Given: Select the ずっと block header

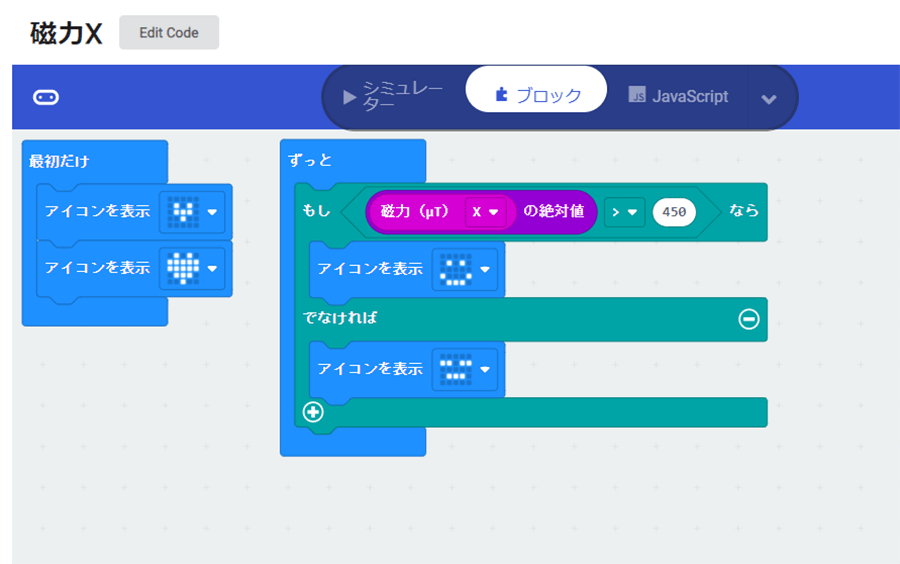Looking at the screenshot, I should [310, 160].
